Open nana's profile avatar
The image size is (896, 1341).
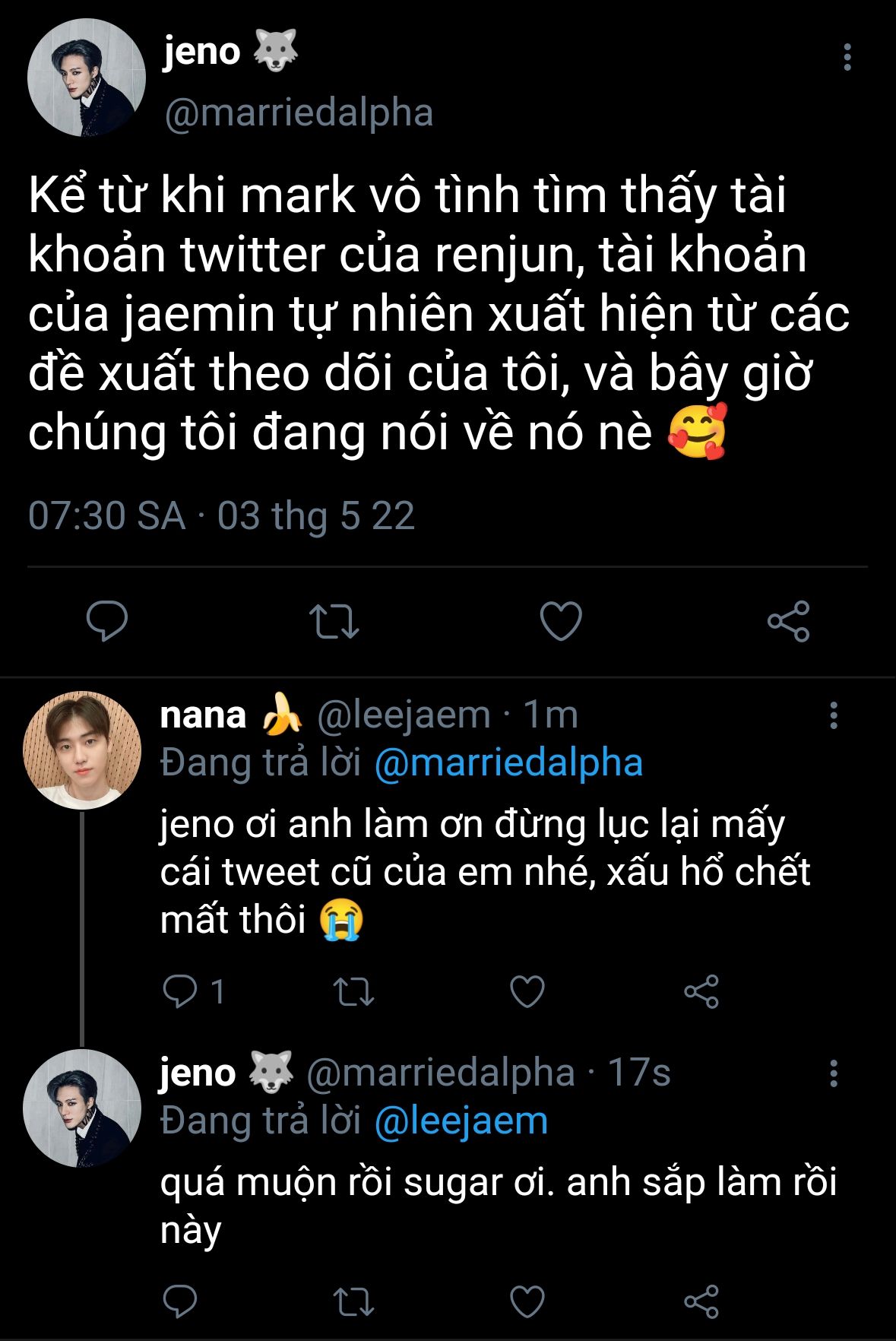click(82, 750)
